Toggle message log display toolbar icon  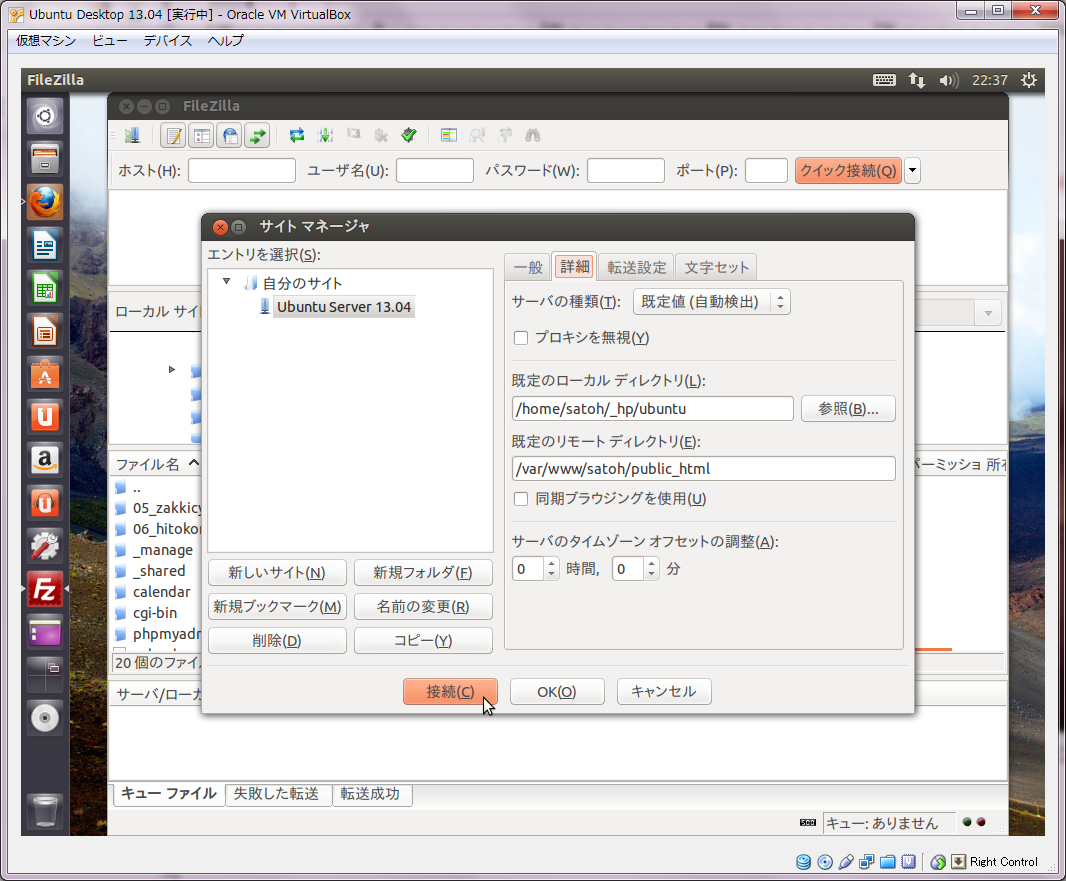click(174, 135)
